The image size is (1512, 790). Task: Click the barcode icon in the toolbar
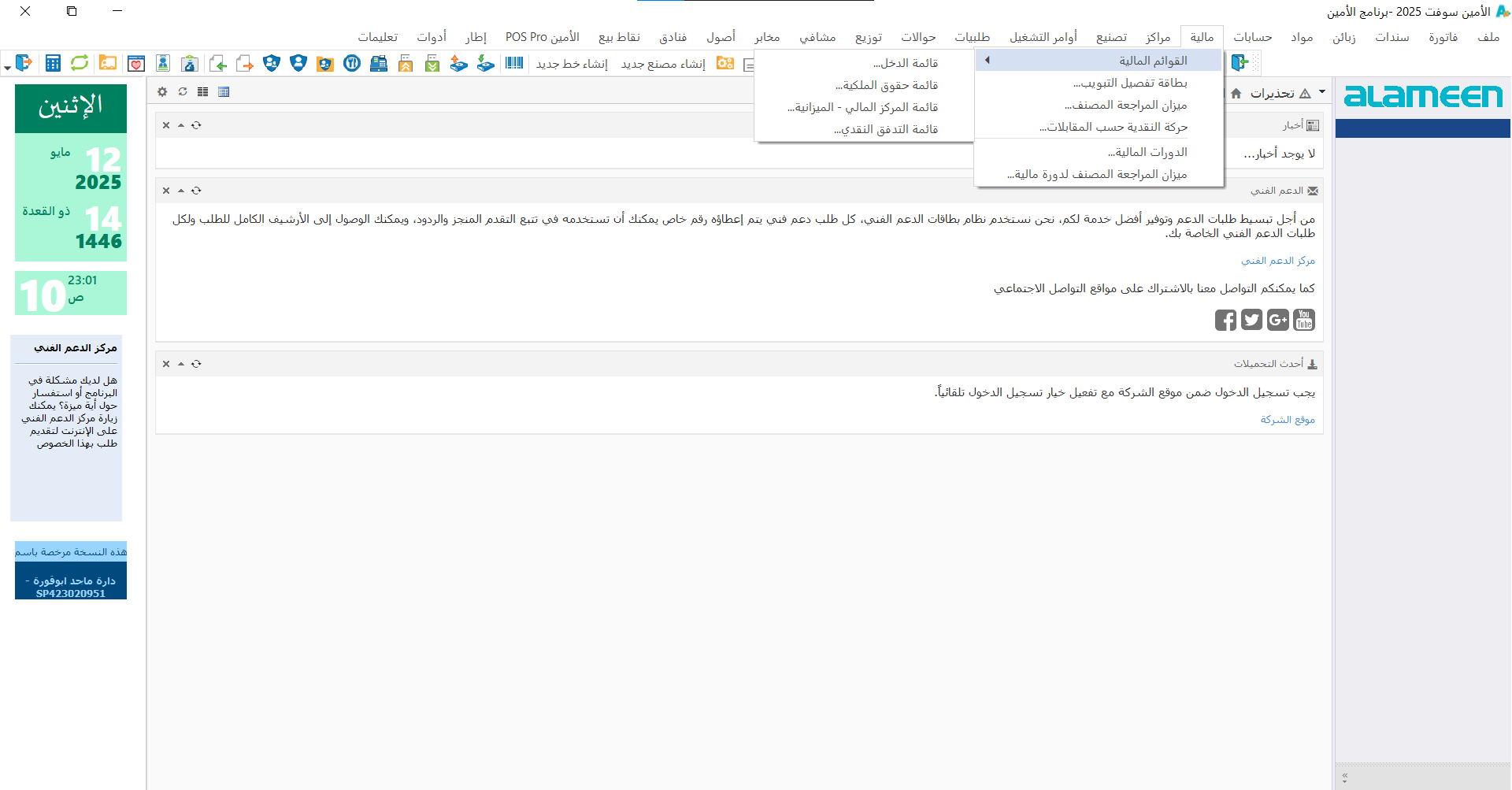tap(514, 64)
